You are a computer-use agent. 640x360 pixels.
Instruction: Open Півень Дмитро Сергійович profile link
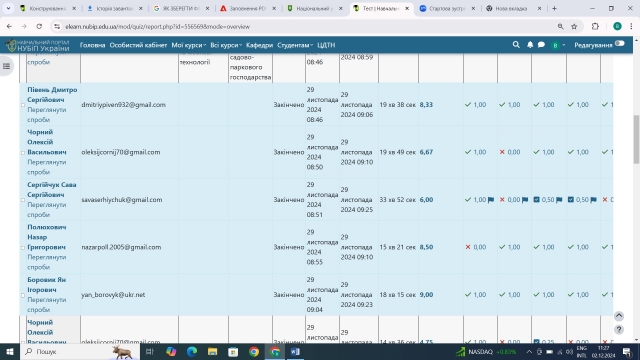(x=52, y=95)
